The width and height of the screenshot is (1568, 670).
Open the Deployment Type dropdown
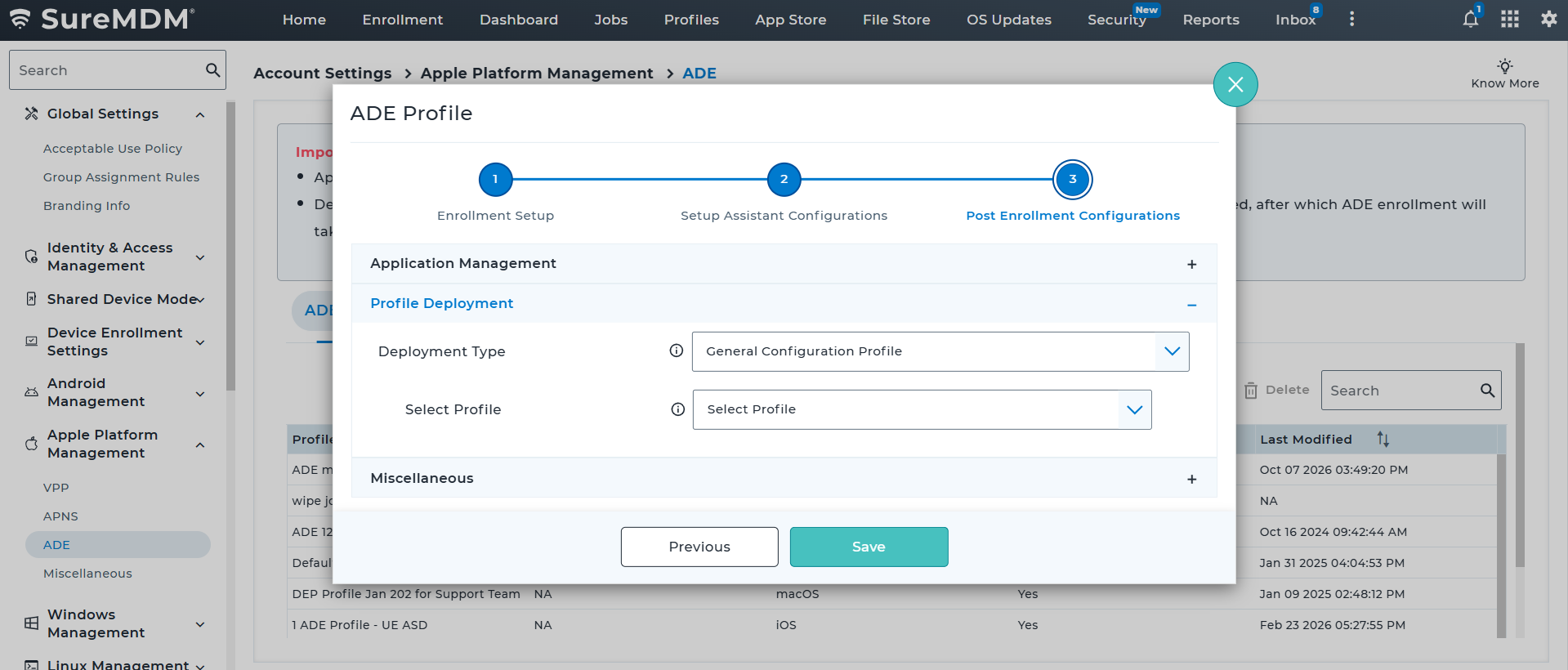(x=940, y=351)
